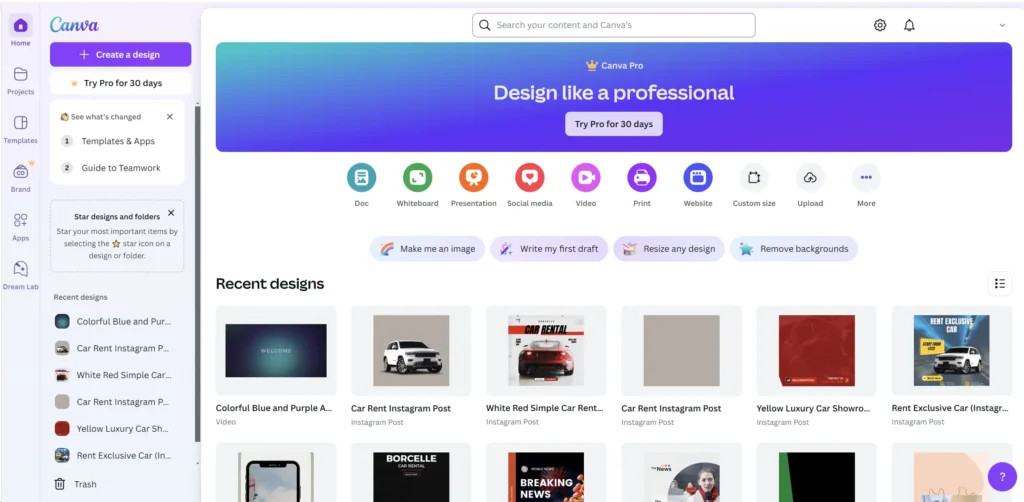Open the Print design icon
Screen dimensions: 1024x502
(641, 178)
